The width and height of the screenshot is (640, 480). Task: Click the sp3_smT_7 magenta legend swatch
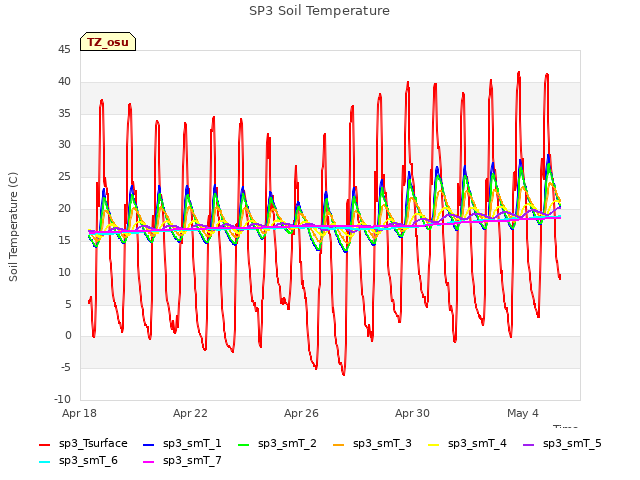coord(149,462)
